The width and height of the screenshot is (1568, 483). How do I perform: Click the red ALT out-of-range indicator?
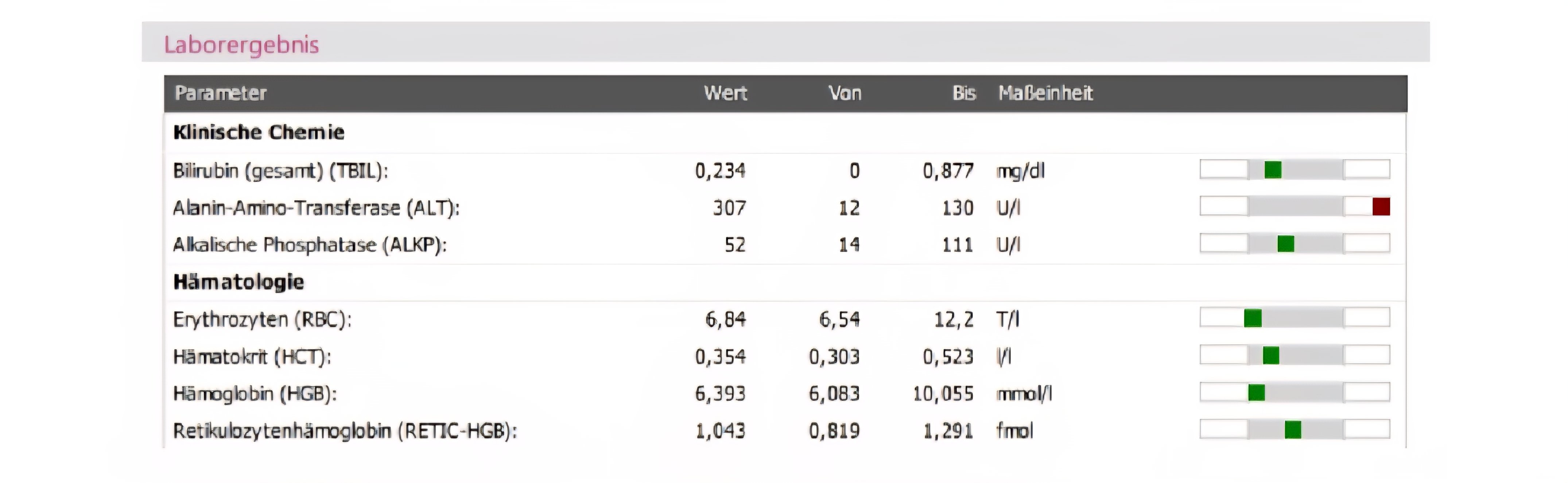coord(1381,206)
